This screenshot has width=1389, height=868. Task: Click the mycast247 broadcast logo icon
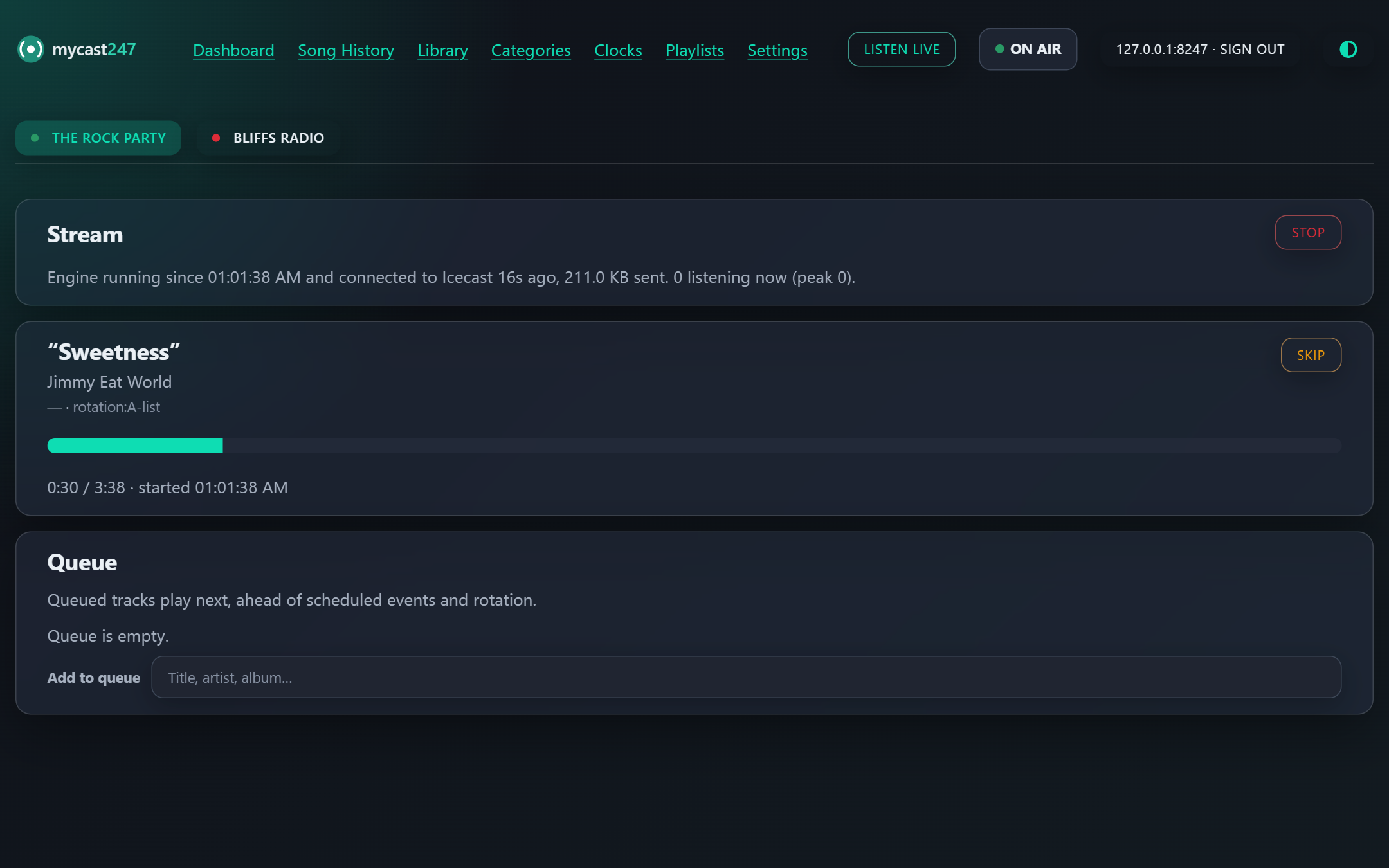(x=30, y=50)
